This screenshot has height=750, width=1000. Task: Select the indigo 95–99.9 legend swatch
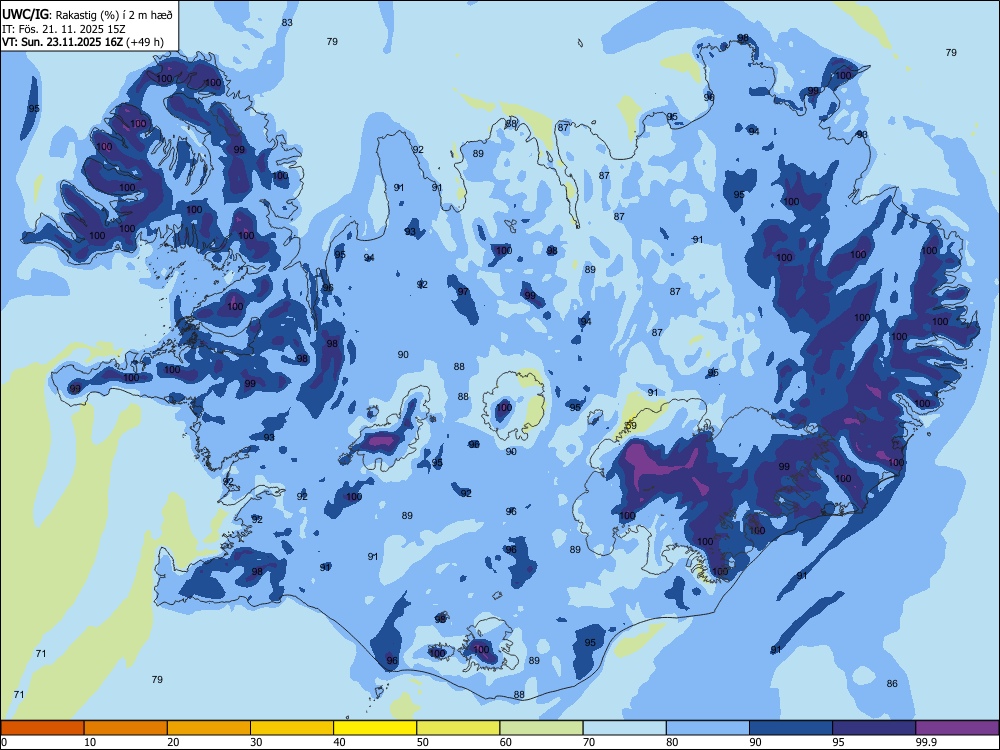pos(874,728)
